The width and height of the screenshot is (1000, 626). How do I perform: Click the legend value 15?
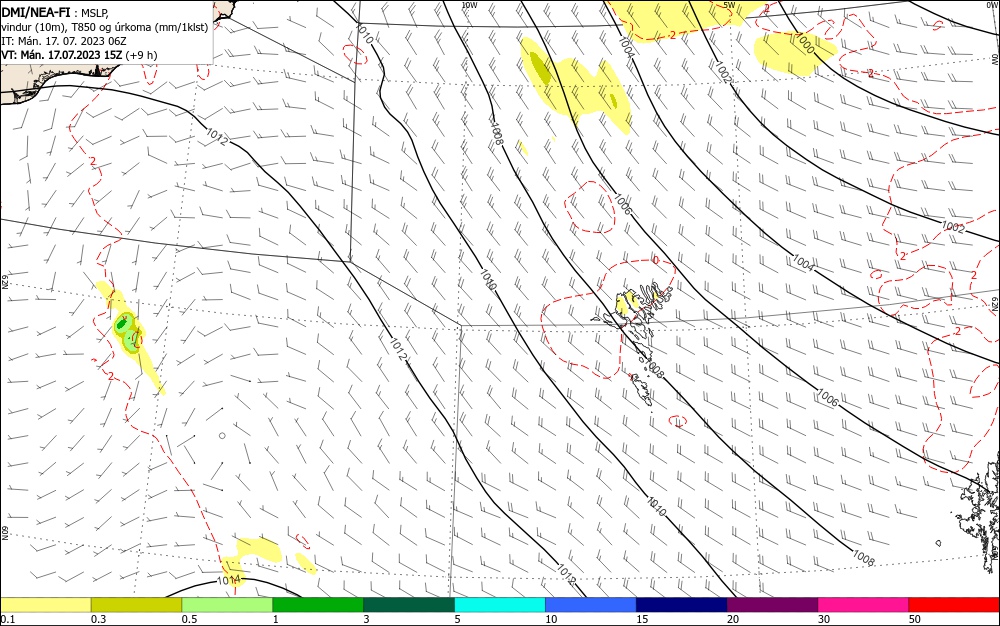[x=642, y=619]
